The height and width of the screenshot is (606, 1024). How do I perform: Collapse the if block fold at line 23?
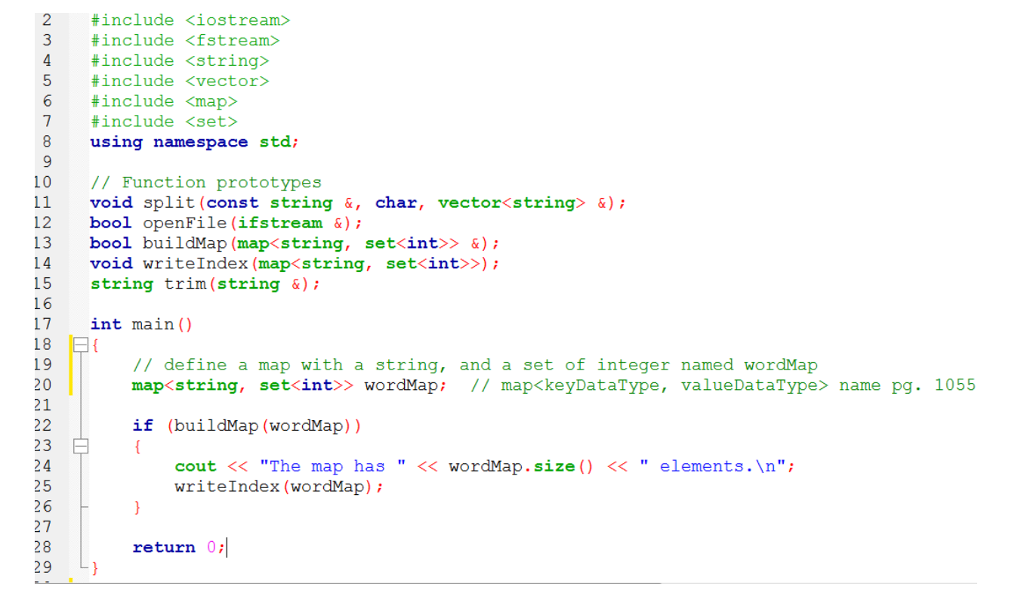(80, 446)
